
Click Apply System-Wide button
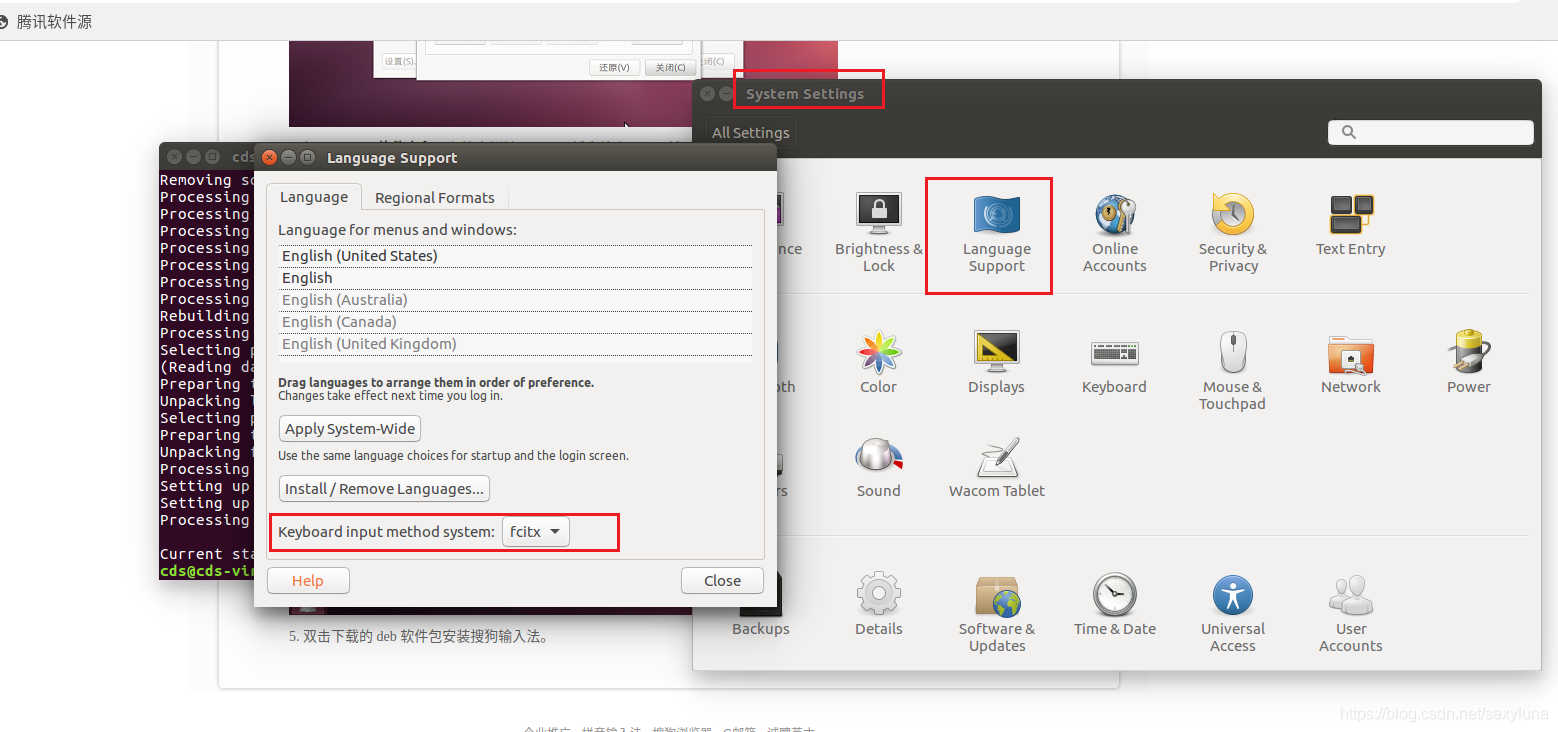(350, 429)
